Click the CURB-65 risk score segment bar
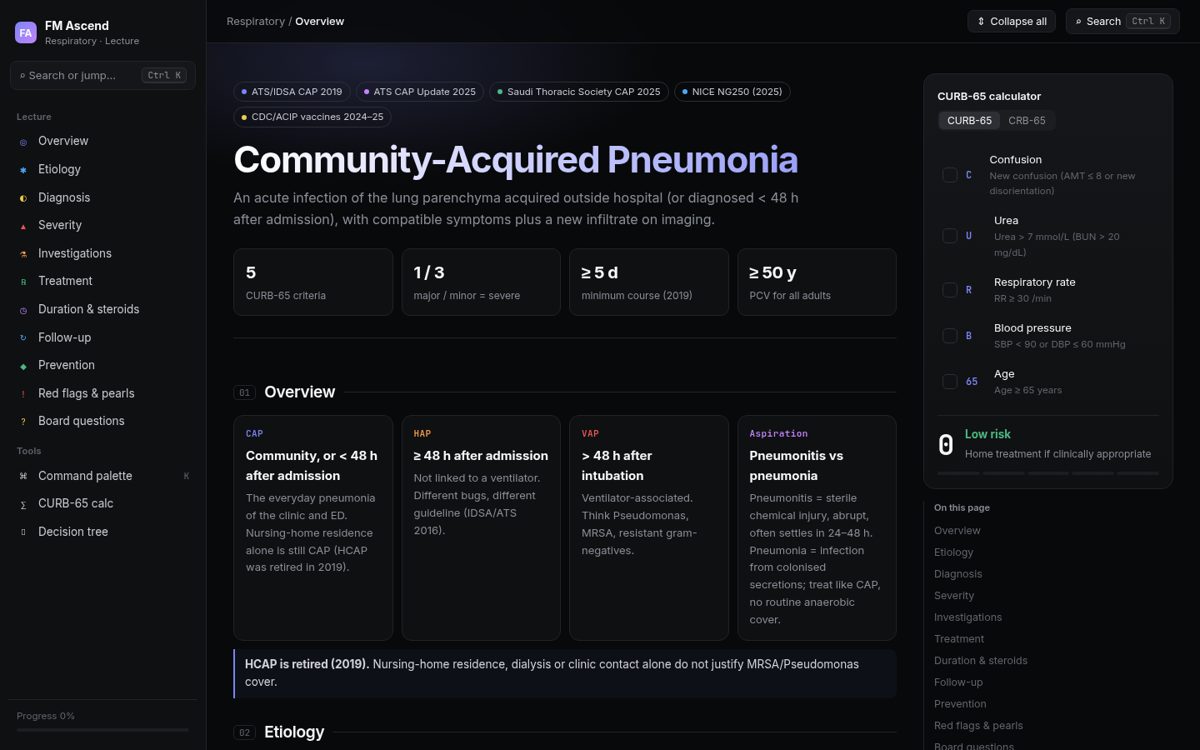Screen dimensions: 1200x750 tap(1048, 473)
